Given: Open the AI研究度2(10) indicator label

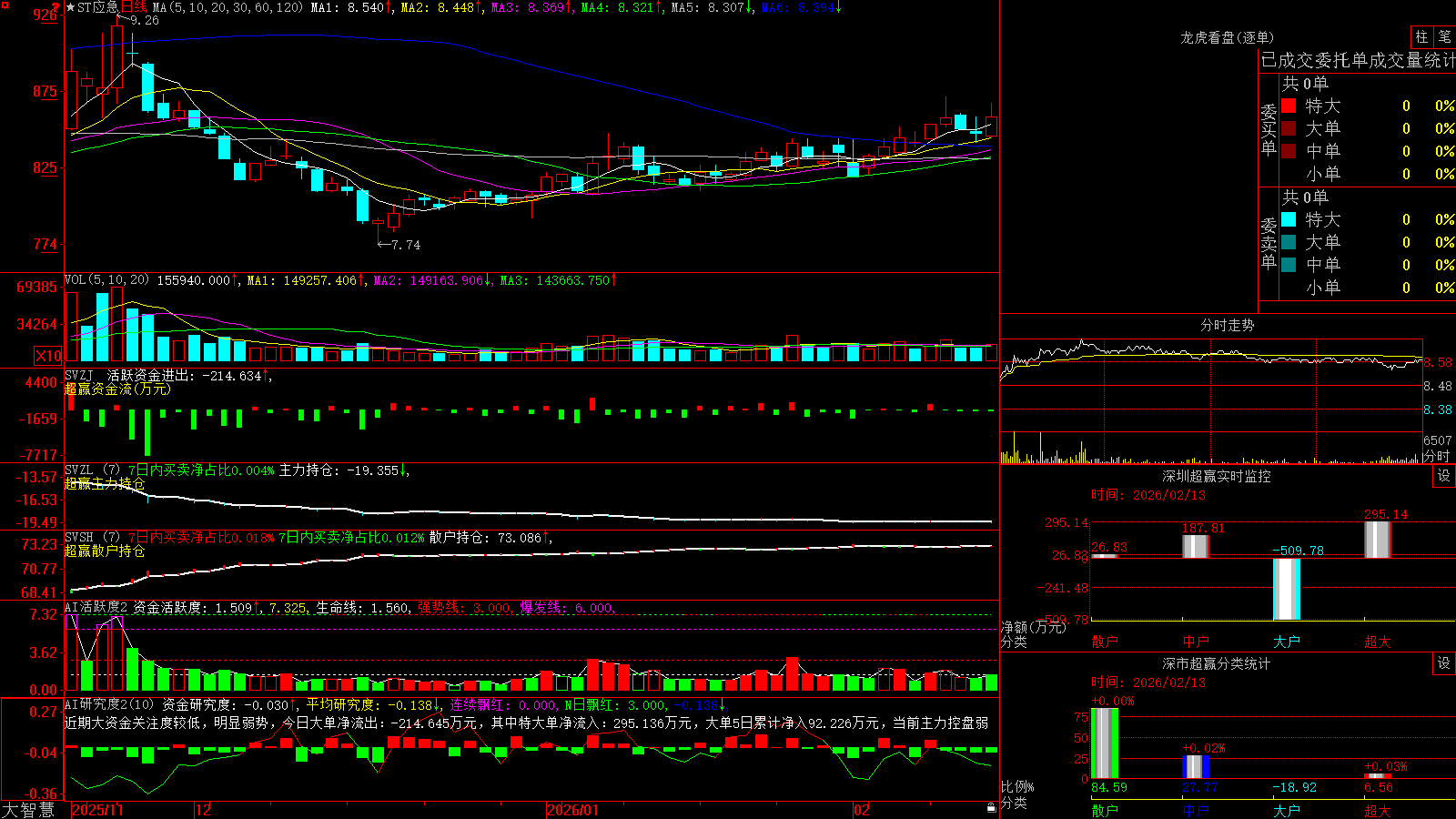Looking at the screenshot, I should tap(110, 704).
